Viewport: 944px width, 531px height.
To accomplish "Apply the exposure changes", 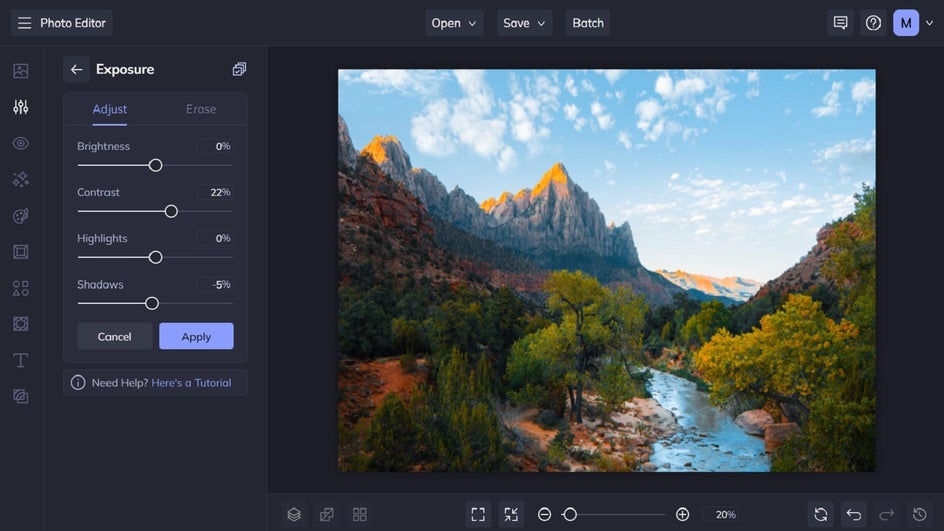I will click(196, 337).
